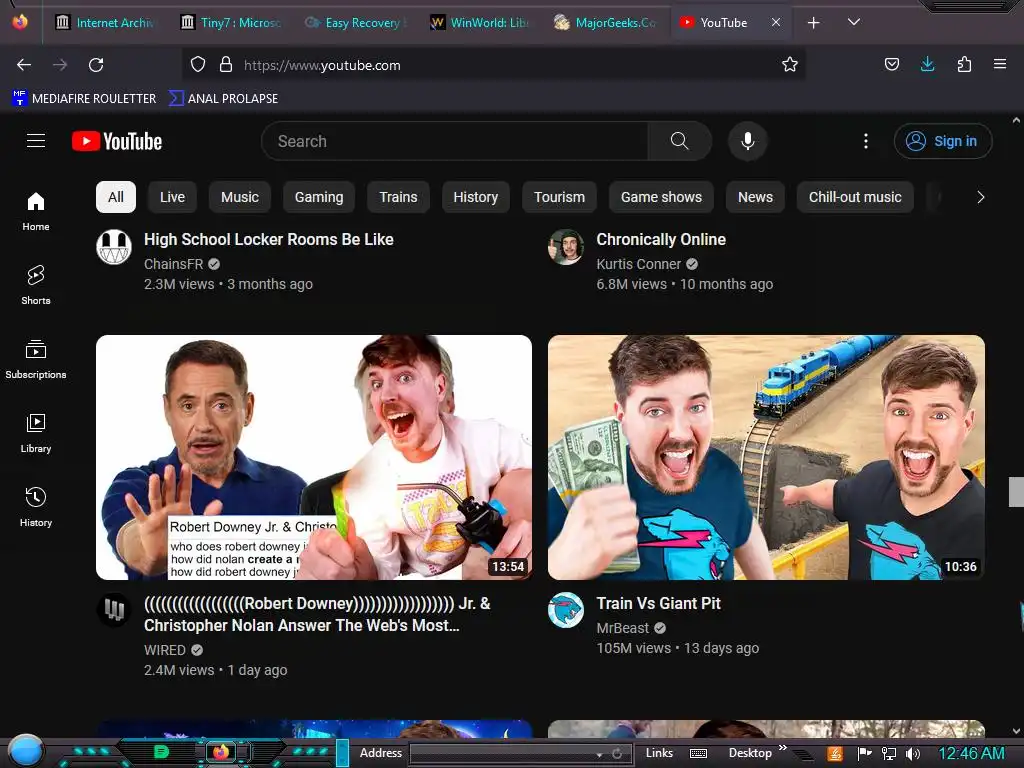Switch to the WinWorld Library tab

pos(480,22)
